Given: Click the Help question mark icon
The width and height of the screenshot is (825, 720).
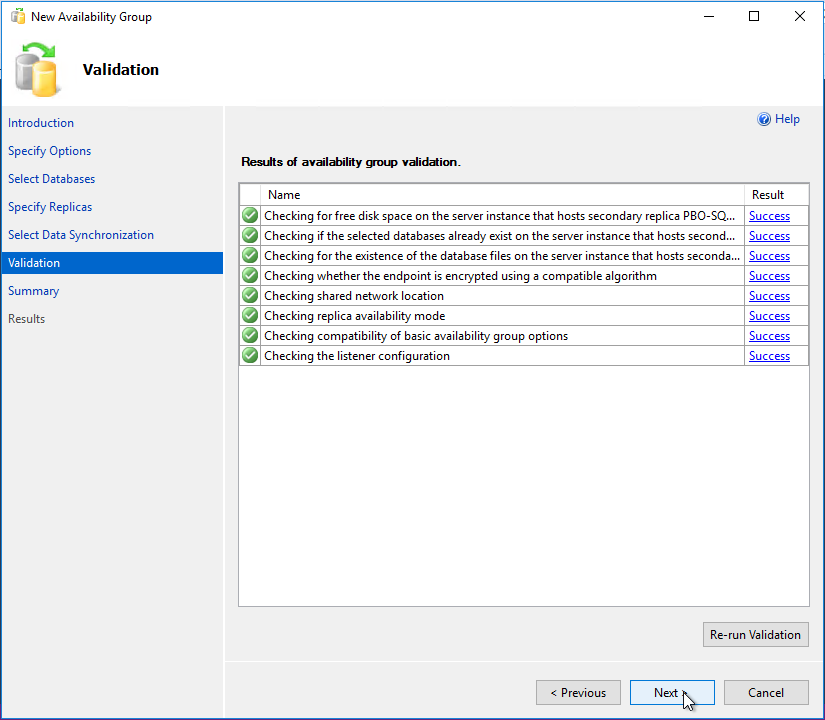Looking at the screenshot, I should pos(764,119).
